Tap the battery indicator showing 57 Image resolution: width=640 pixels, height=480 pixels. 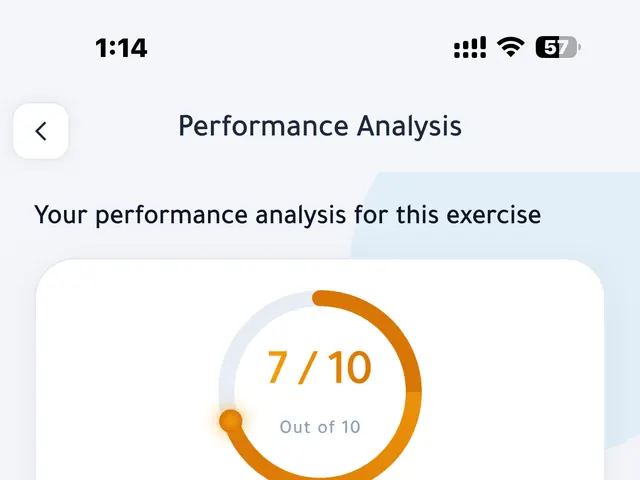[x=558, y=47]
